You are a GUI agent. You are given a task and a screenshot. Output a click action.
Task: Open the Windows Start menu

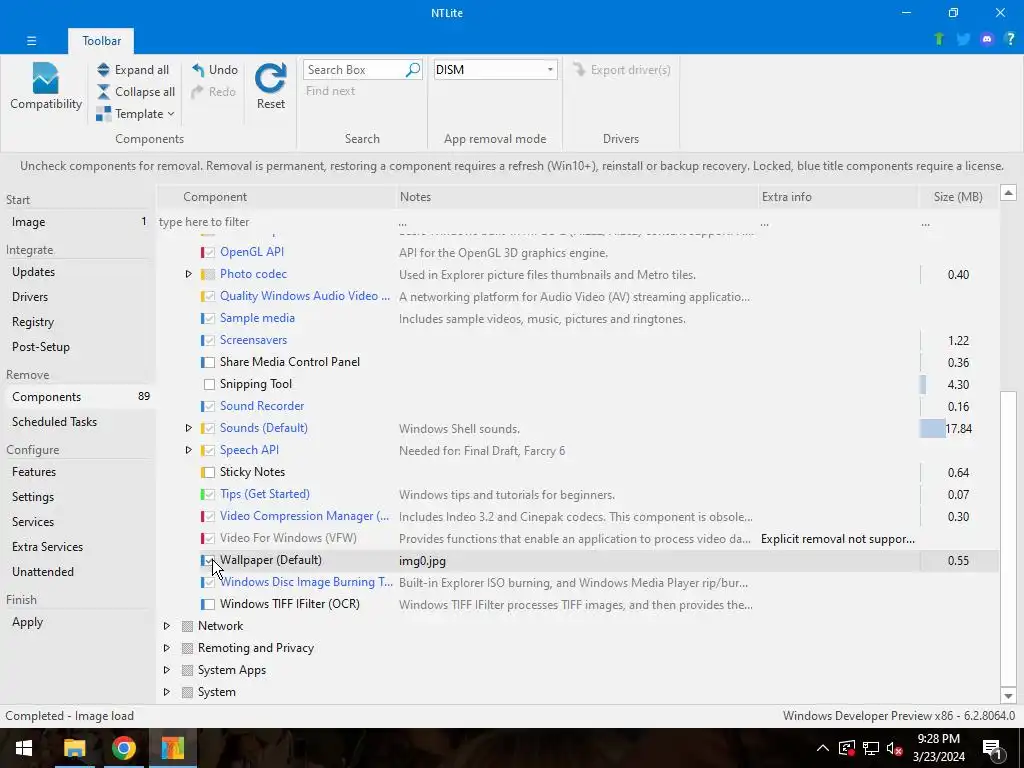coord(24,748)
